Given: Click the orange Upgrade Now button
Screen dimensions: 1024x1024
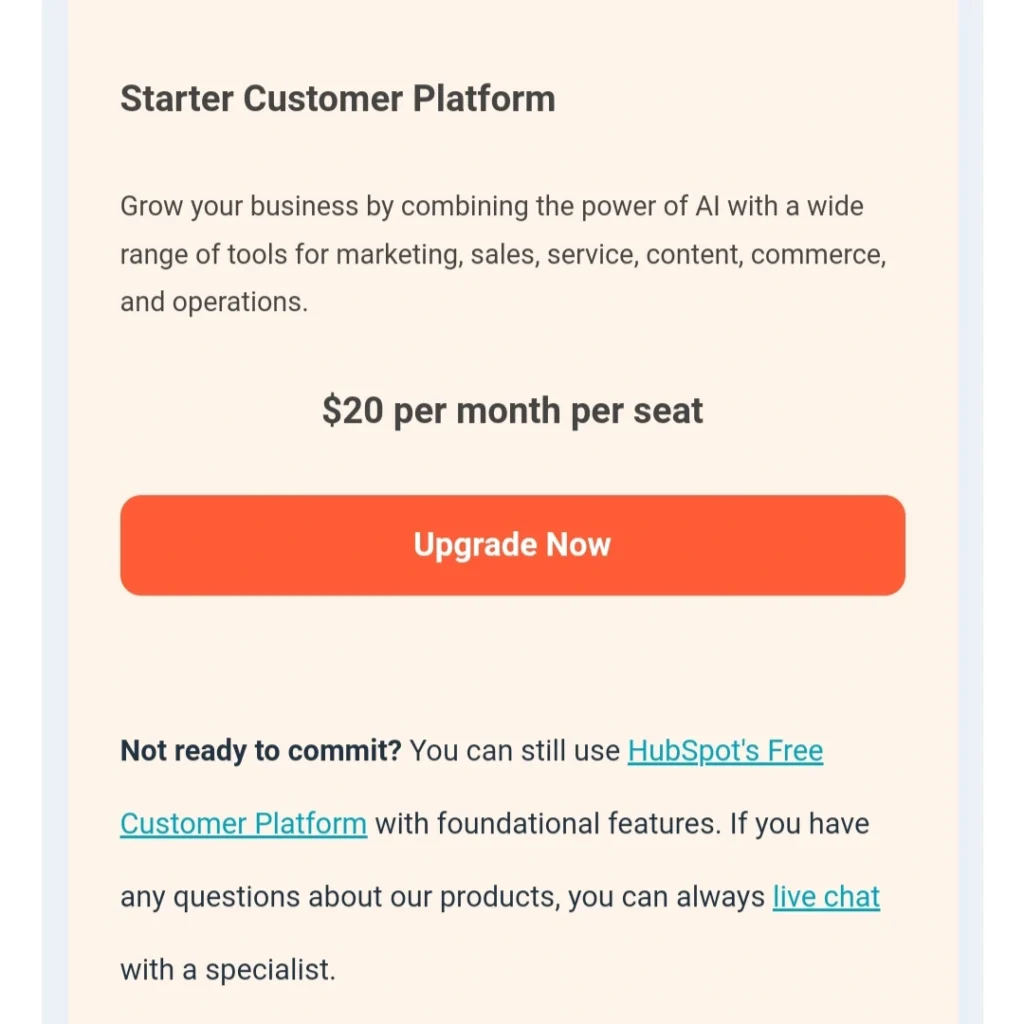Looking at the screenshot, I should (512, 545).
